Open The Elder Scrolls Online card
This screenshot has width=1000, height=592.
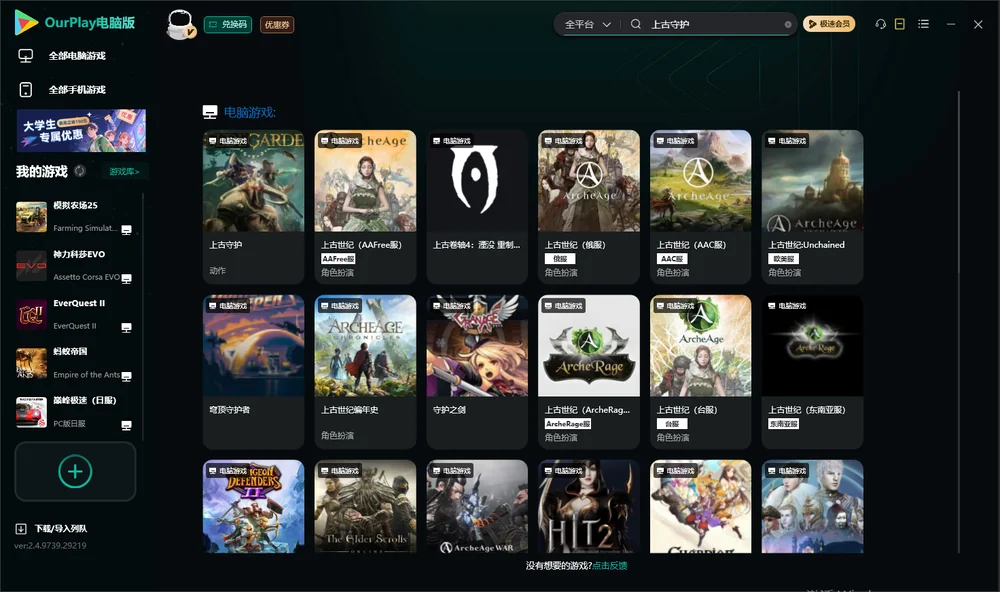click(x=365, y=507)
